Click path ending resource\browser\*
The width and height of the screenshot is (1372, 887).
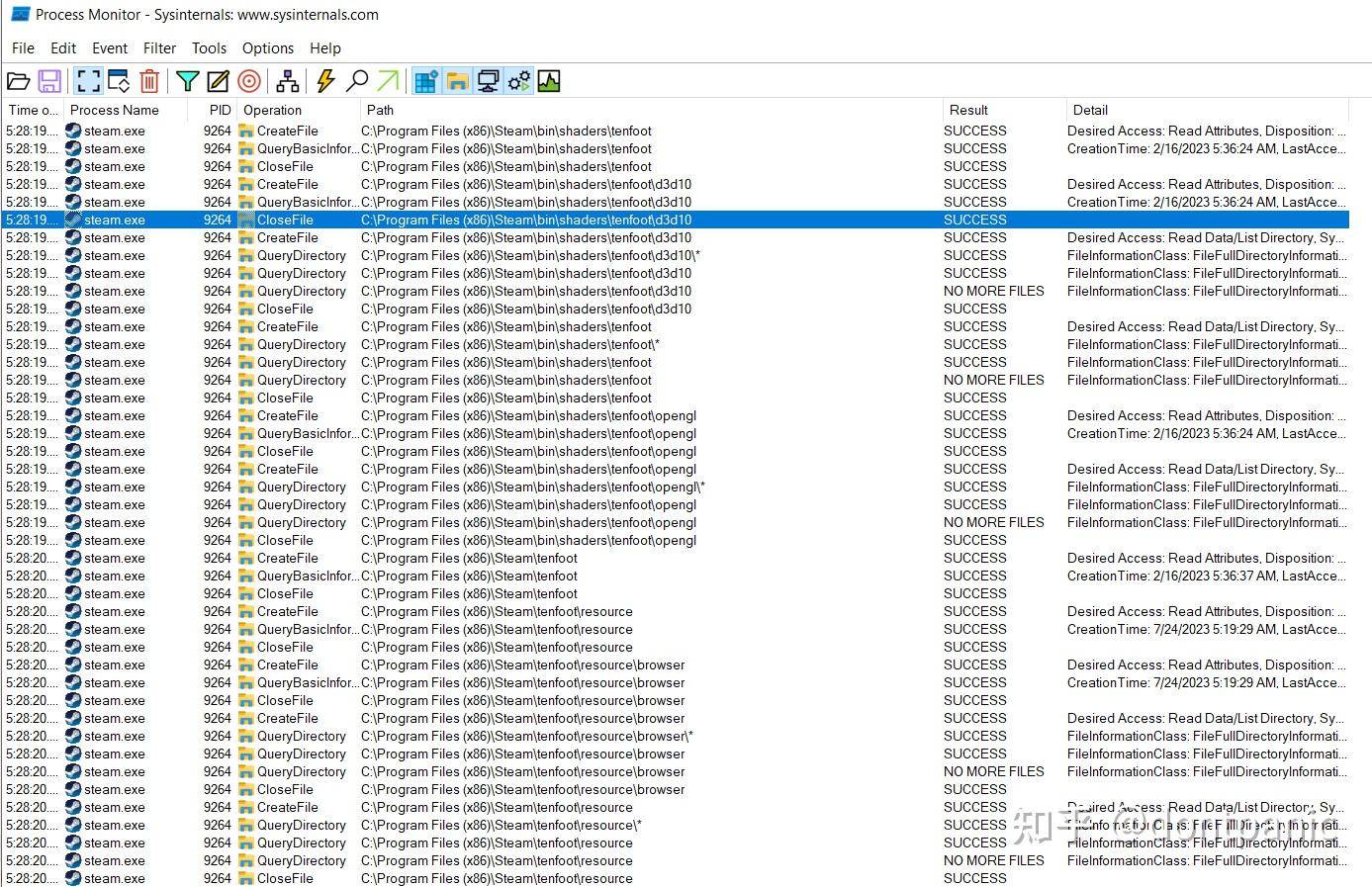click(x=527, y=736)
